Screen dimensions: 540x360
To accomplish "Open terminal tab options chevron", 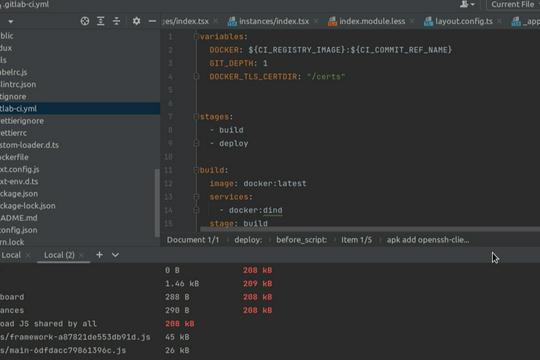I will (x=115, y=255).
